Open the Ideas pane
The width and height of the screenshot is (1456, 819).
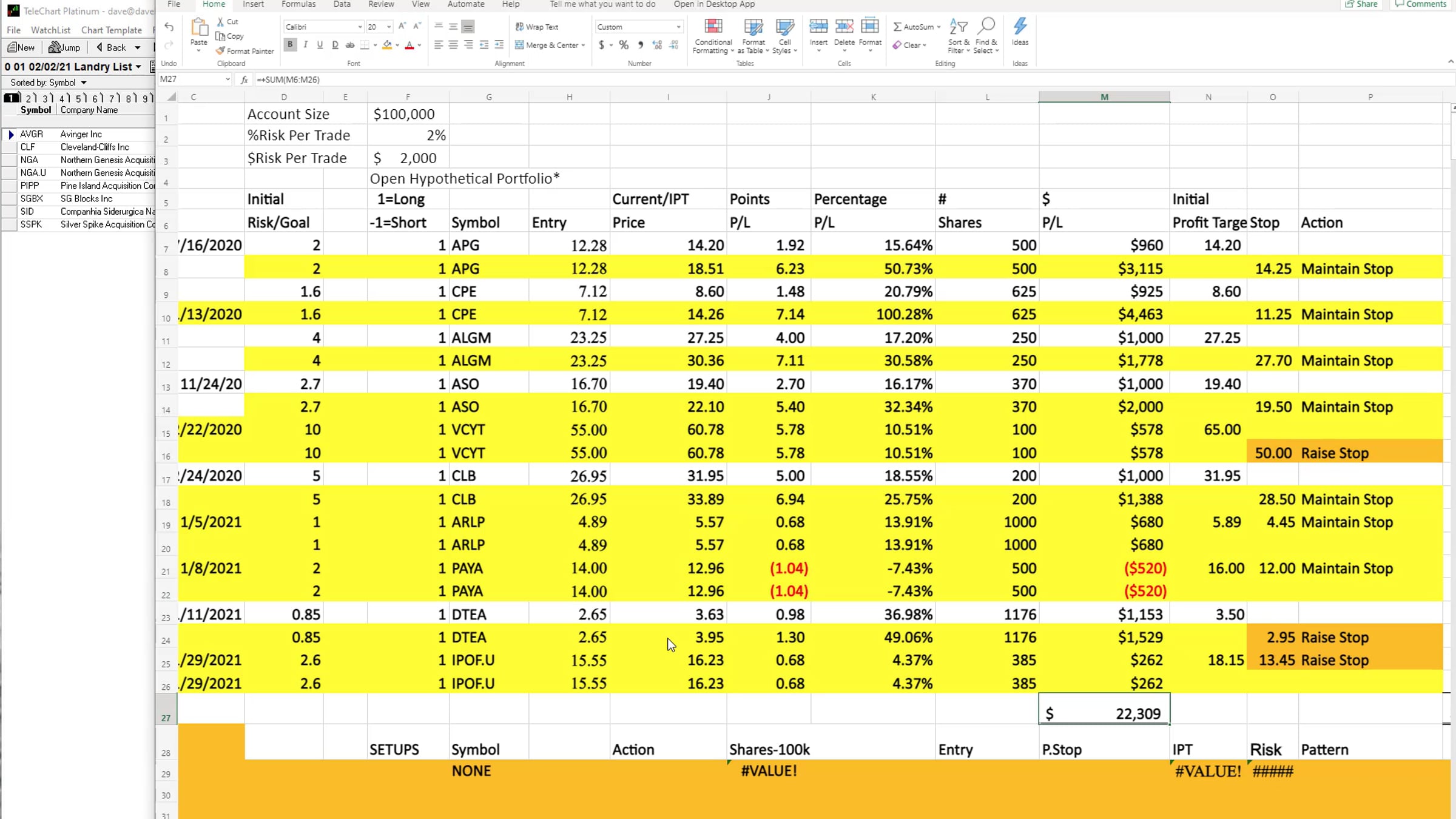(x=1020, y=32)
